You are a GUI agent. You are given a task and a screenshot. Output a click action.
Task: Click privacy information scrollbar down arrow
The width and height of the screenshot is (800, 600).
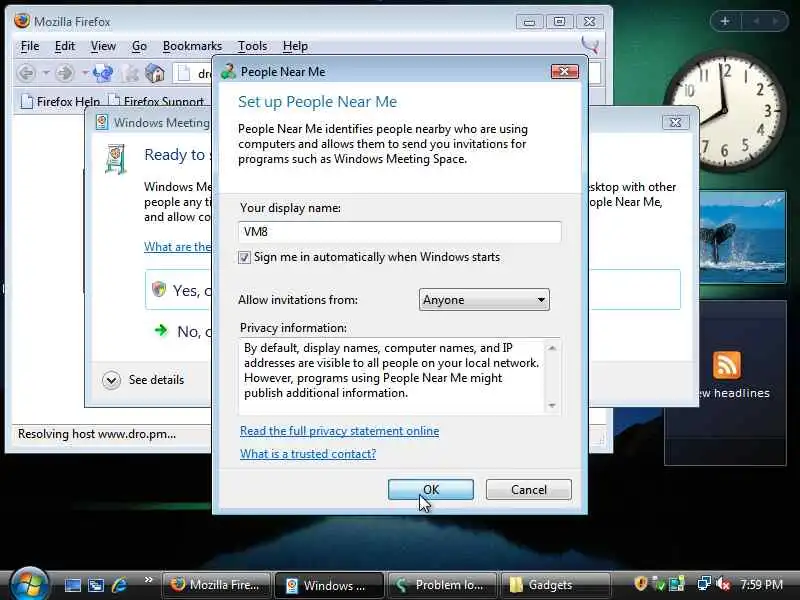[552, 406]
